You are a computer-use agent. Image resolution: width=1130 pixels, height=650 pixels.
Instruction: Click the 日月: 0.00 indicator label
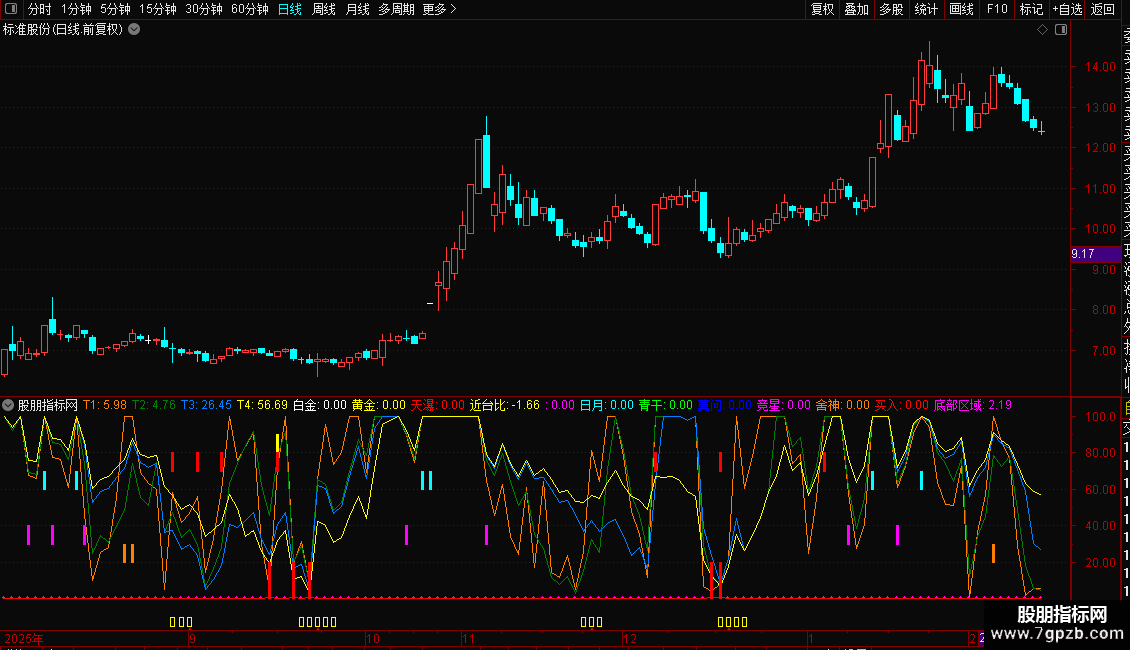click(607, 405)
